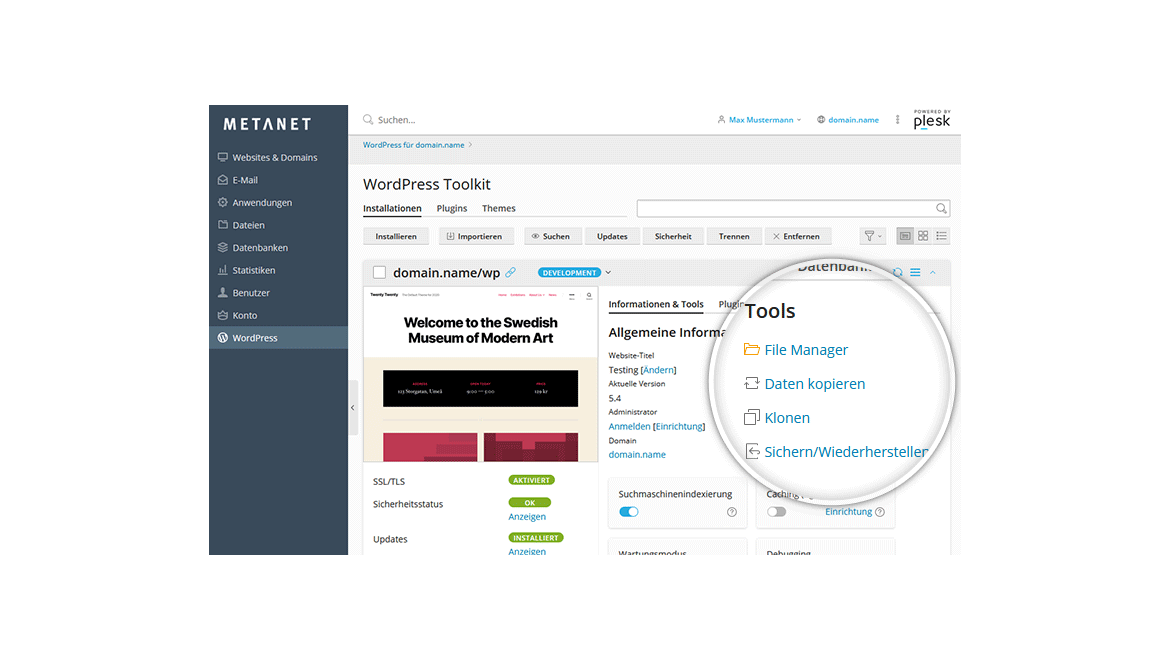Image resolution: width=1170 pixels, height=660 pixels.
Task: Open the filter funnel dropdown
Action: (x=872, y=236)
